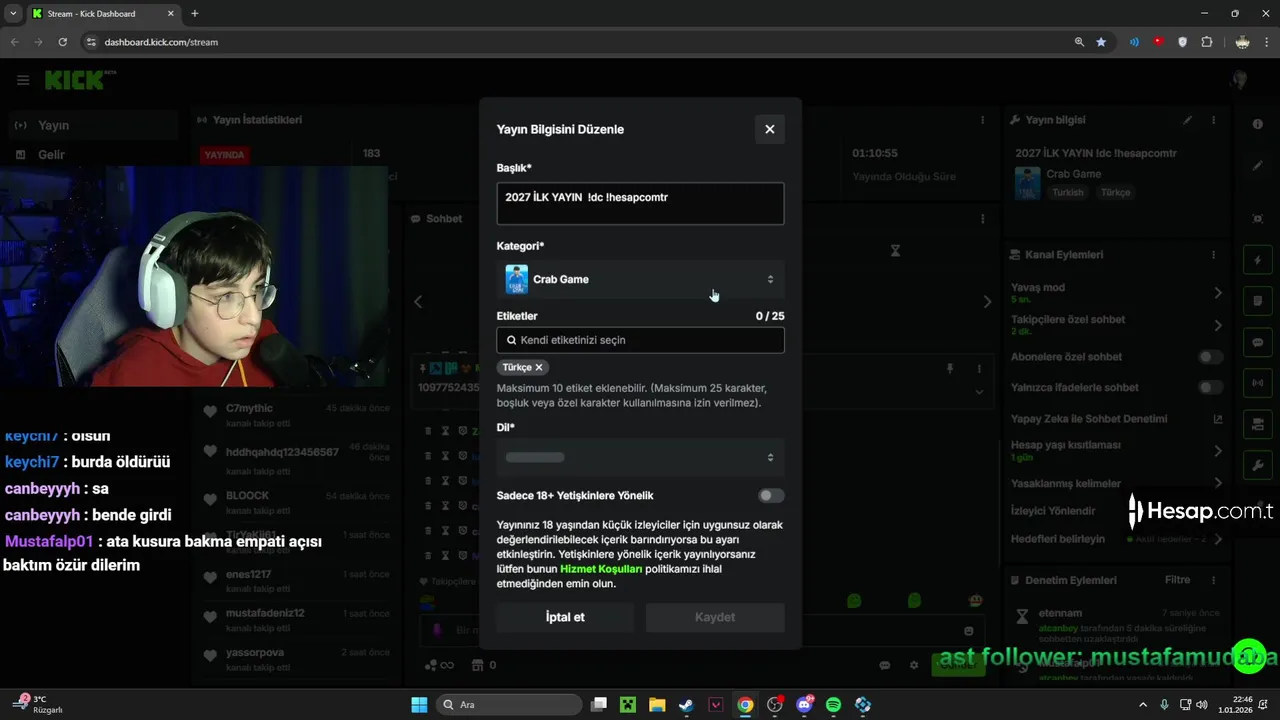Click the focus frame icon in right rail
This screenshot has height=720, width=1280.
click(x=1257, y=219)
